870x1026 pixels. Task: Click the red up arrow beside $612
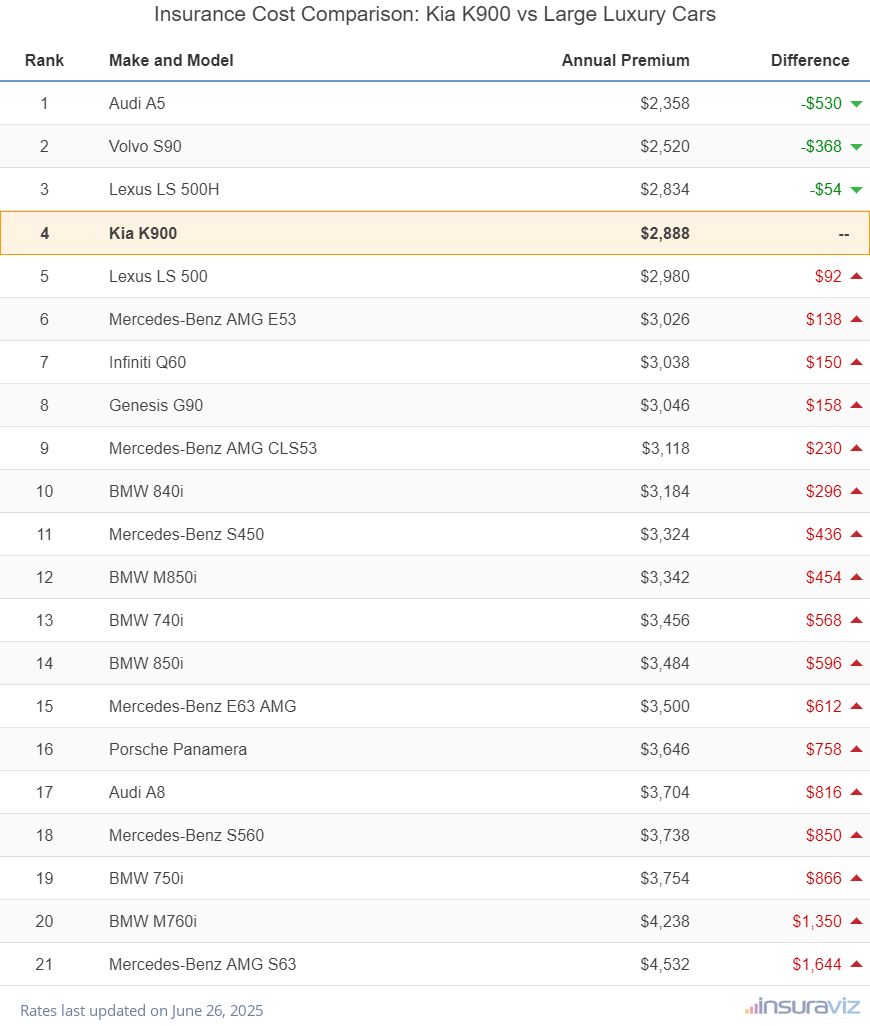pyautogui.click(x=856, y=706)
